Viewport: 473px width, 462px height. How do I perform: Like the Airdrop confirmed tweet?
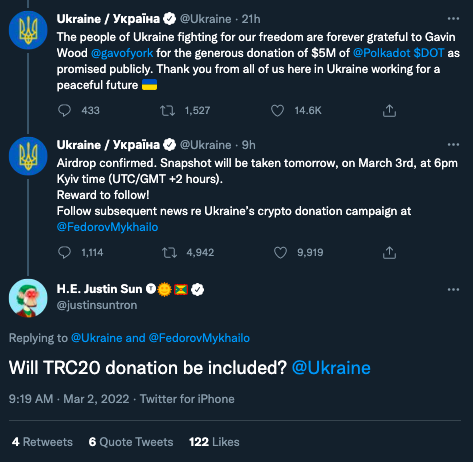(x=280, y=252)
